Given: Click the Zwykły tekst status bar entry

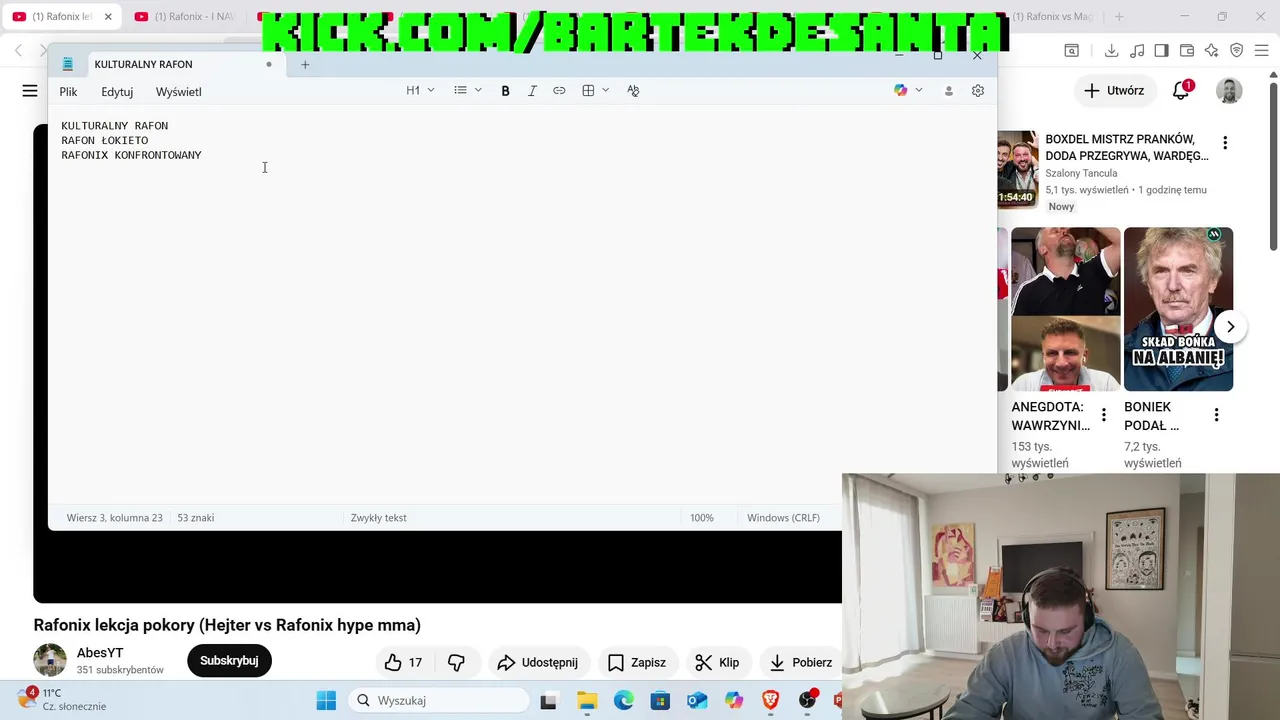Looking at the screenshot, I should [378, 518].
